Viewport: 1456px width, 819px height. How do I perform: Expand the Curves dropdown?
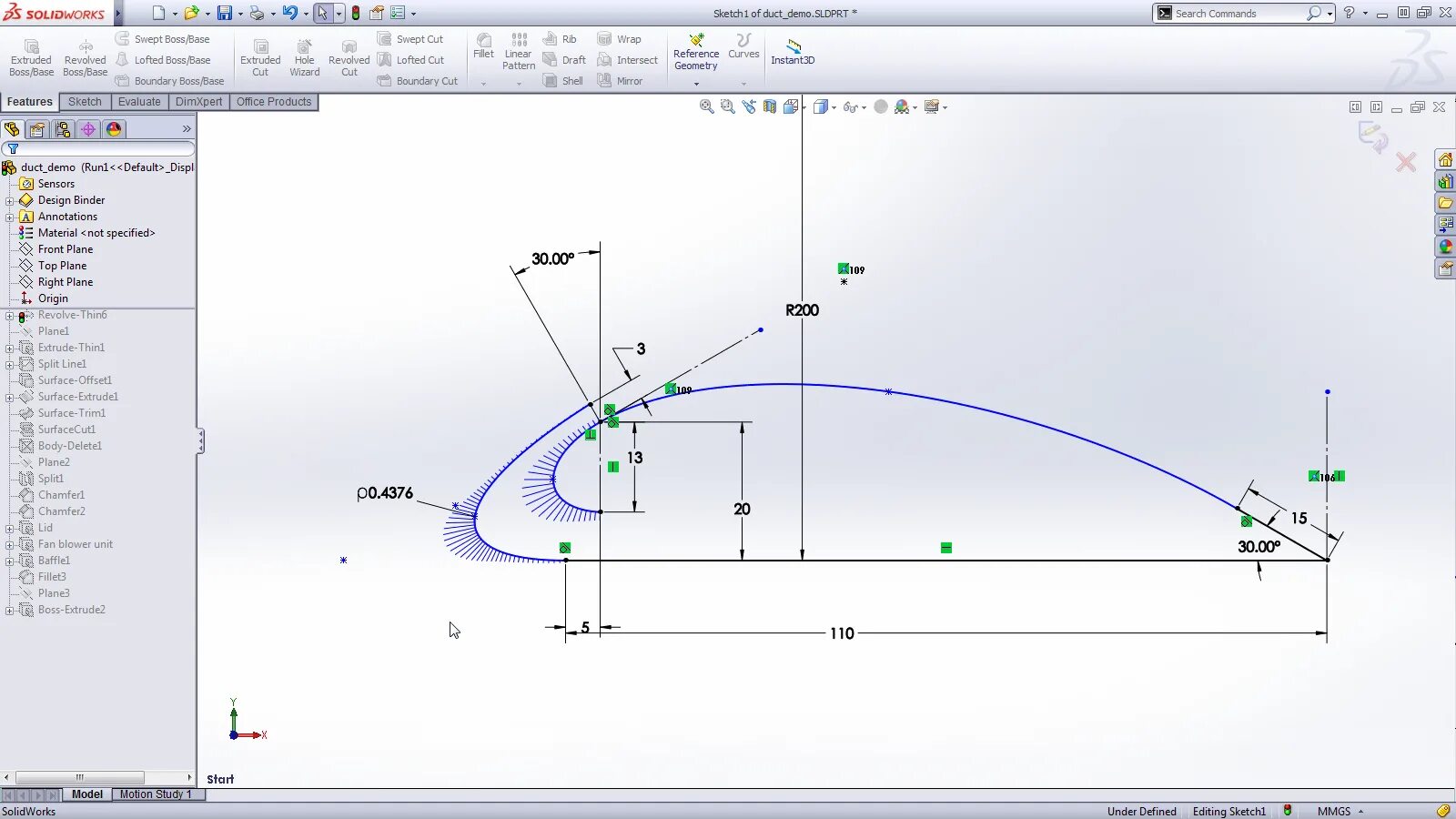[743, 84]
